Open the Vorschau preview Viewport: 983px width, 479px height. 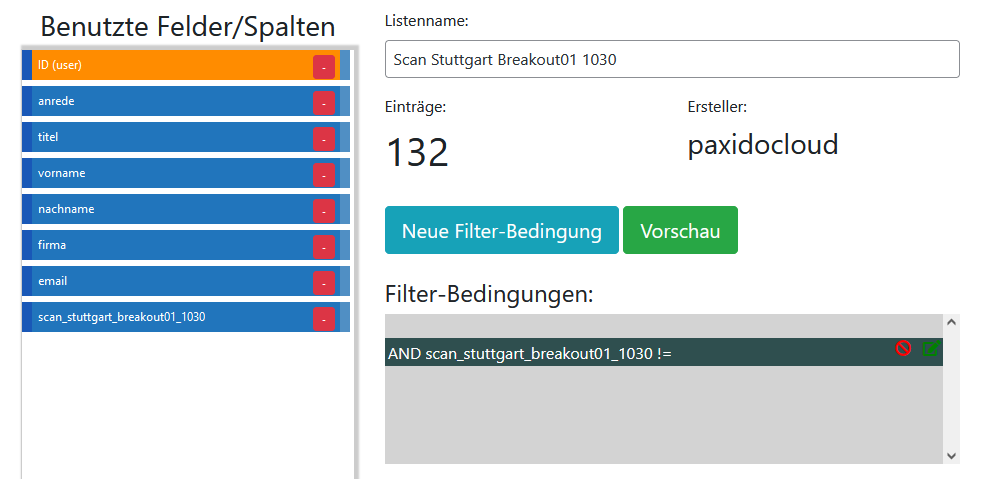[680, 231]
